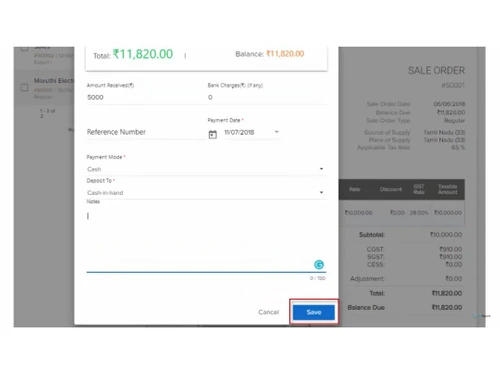Click the Total ₹11,820.00 amount in dialog
This screenshot has height=375, width=500.
click(x=143, y=54)
